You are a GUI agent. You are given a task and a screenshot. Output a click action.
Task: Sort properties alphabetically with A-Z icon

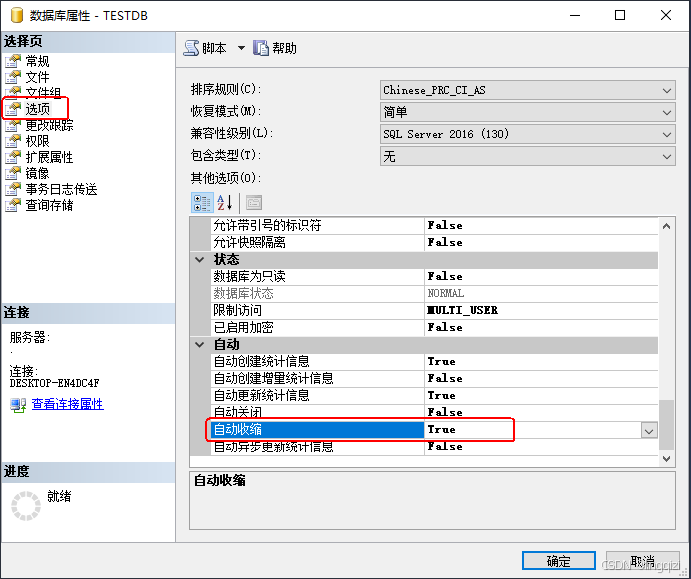pos(225,203)
